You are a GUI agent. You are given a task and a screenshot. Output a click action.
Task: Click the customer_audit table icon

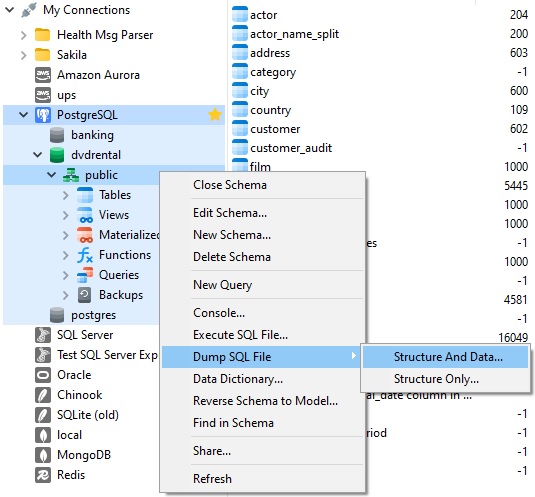point(240,147)
